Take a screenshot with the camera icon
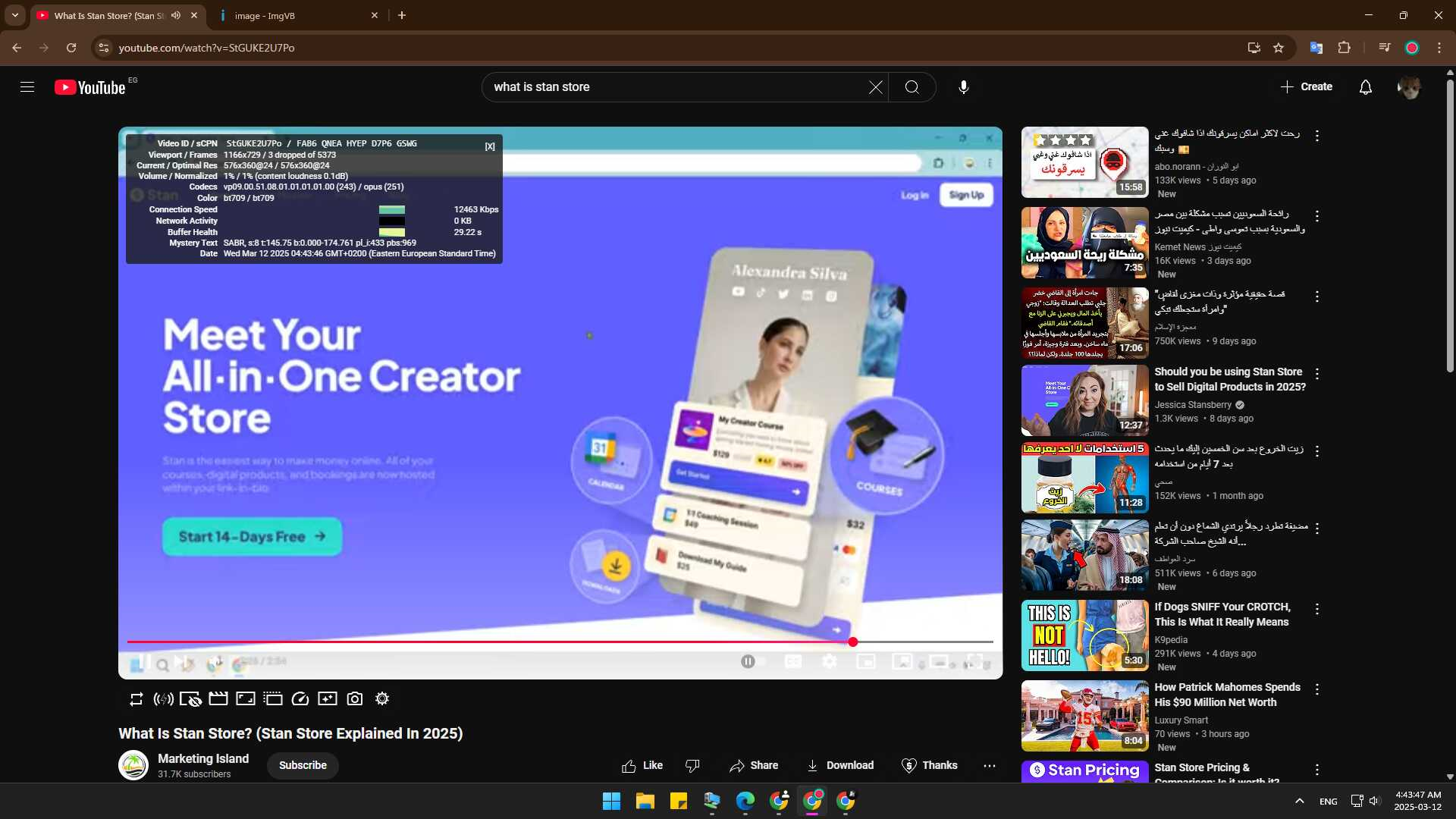 click(x=355, y=699)
